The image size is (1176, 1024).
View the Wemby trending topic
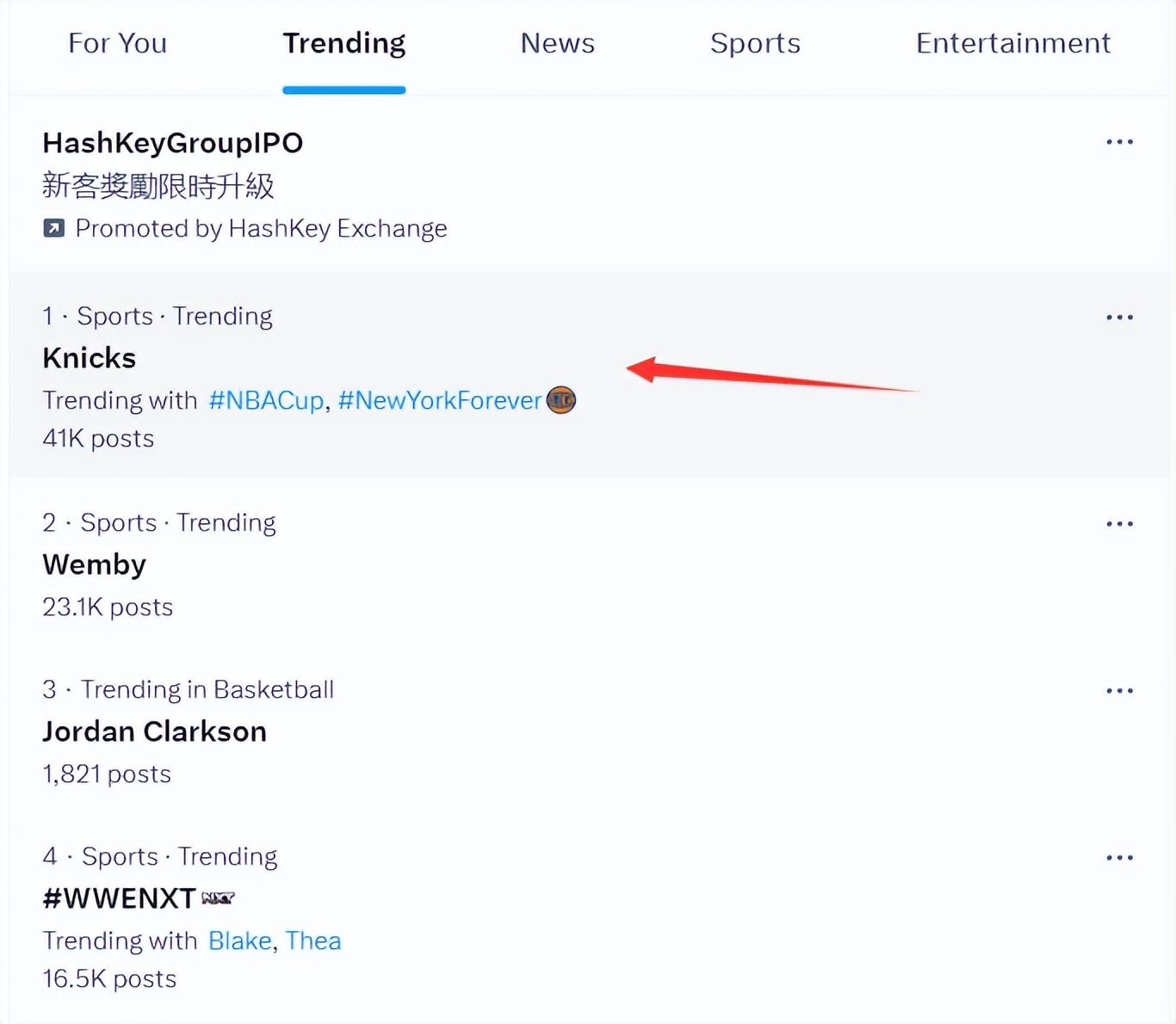click(x=95, y=564)
